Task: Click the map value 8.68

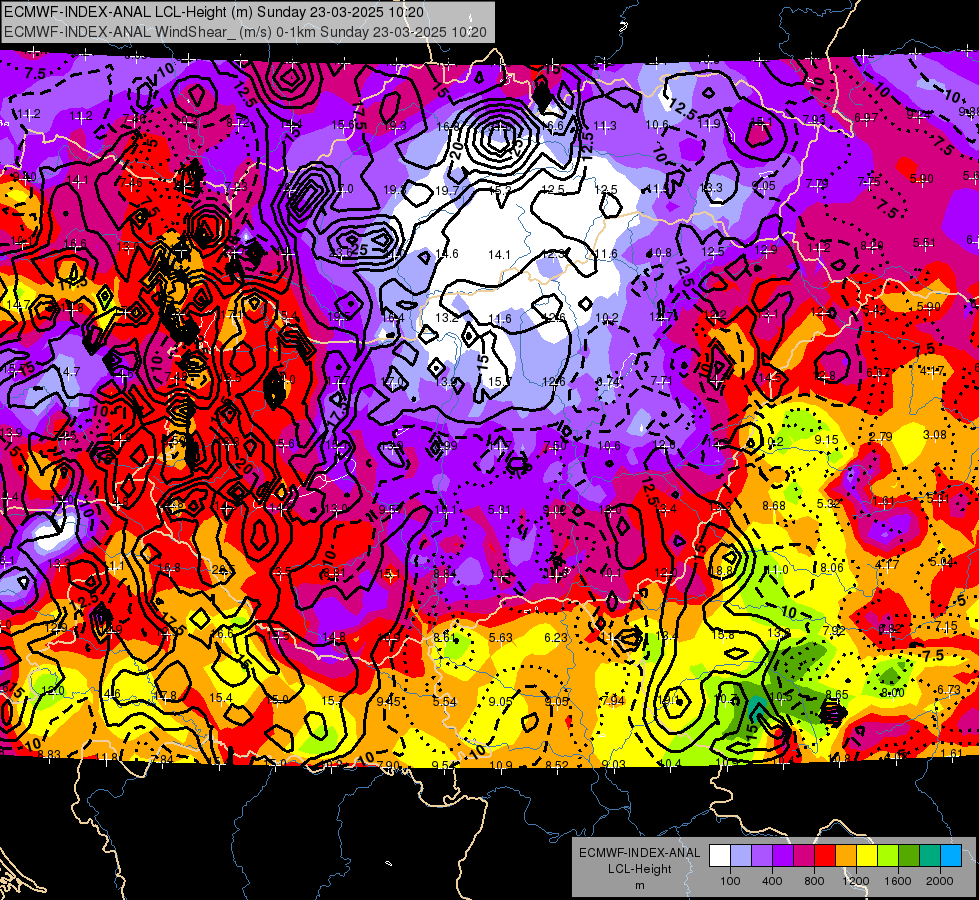Action: (774, 505)
